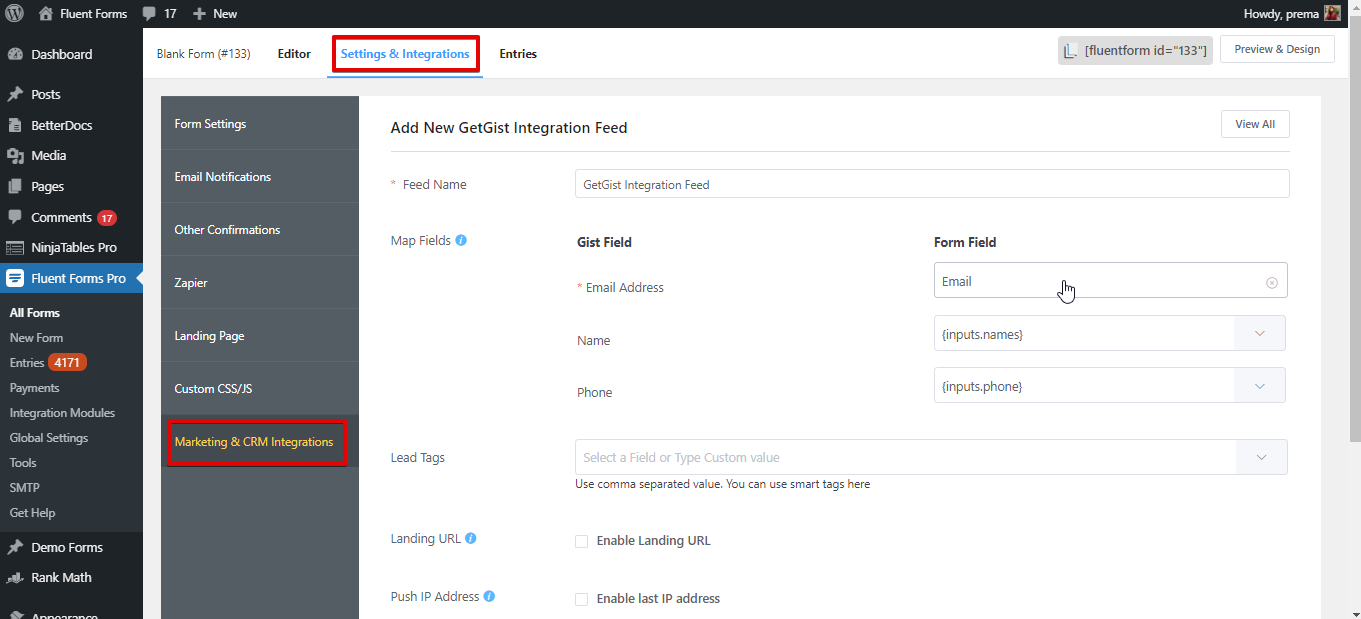Expand the Phone field dropdown arrow
The height and width of the screenshot is (619, 1361).
click(x=1259, y=385)
